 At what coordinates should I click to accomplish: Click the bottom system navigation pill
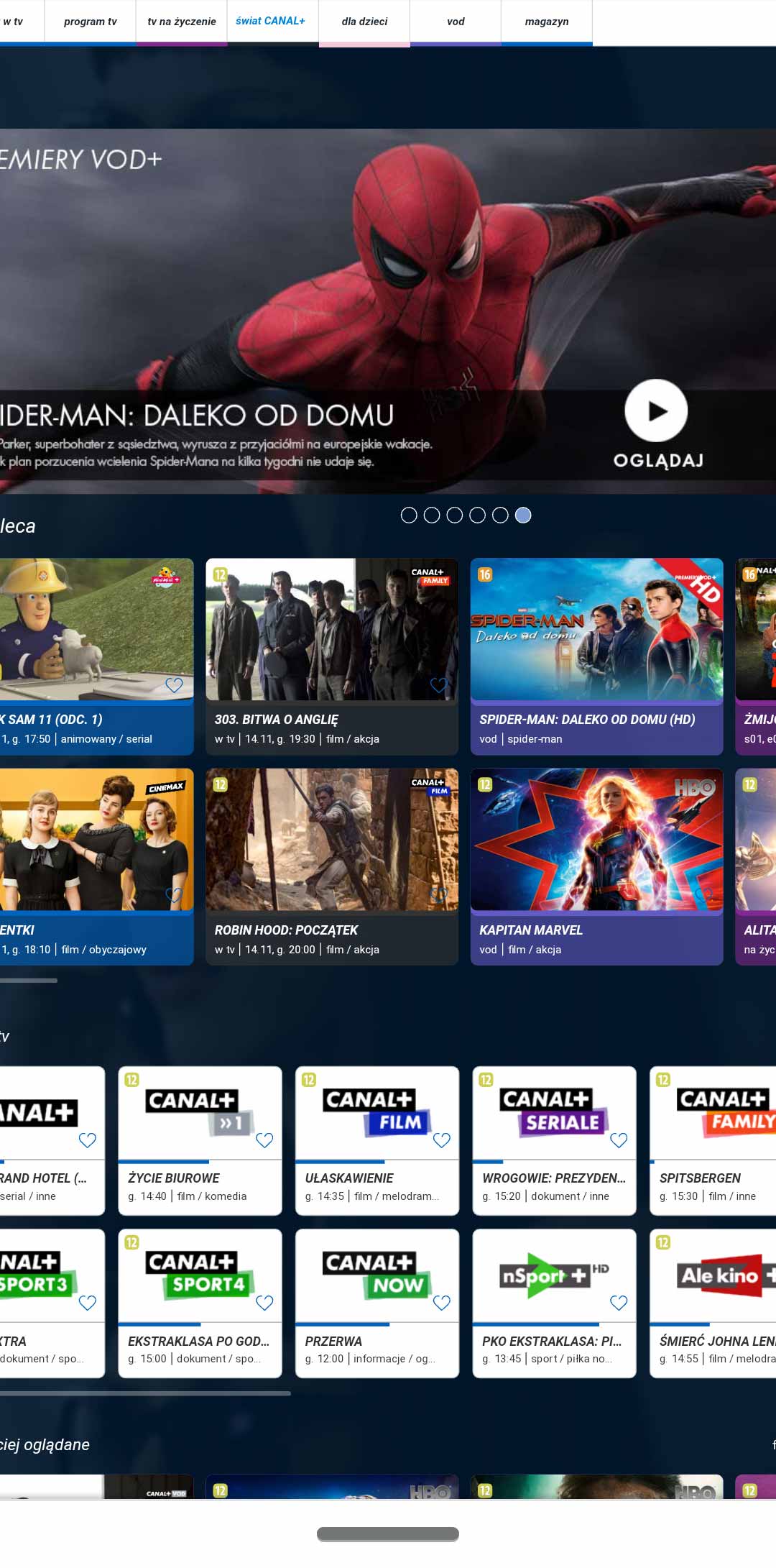point(388,1533)
